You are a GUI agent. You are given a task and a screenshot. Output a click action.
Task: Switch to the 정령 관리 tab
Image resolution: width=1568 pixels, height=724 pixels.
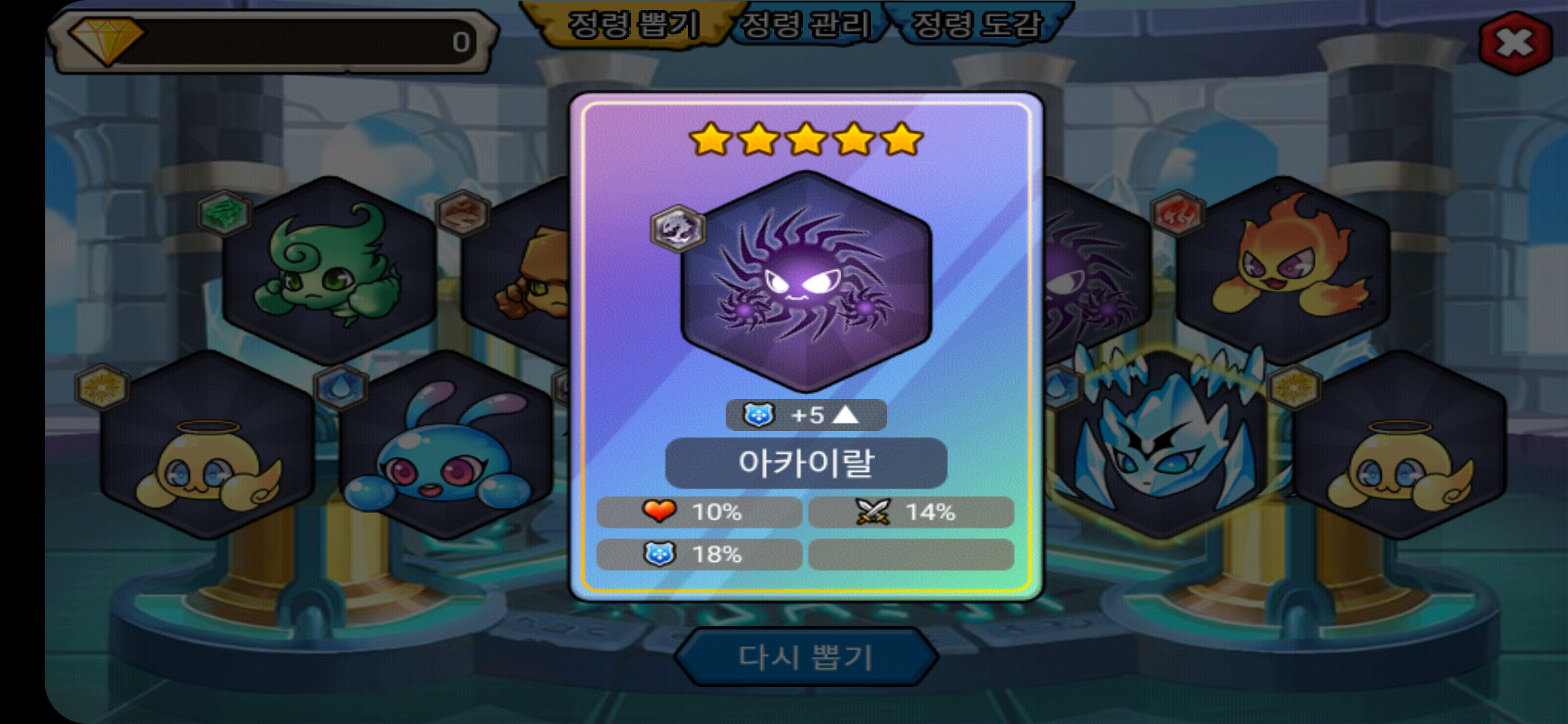[805, 25]
